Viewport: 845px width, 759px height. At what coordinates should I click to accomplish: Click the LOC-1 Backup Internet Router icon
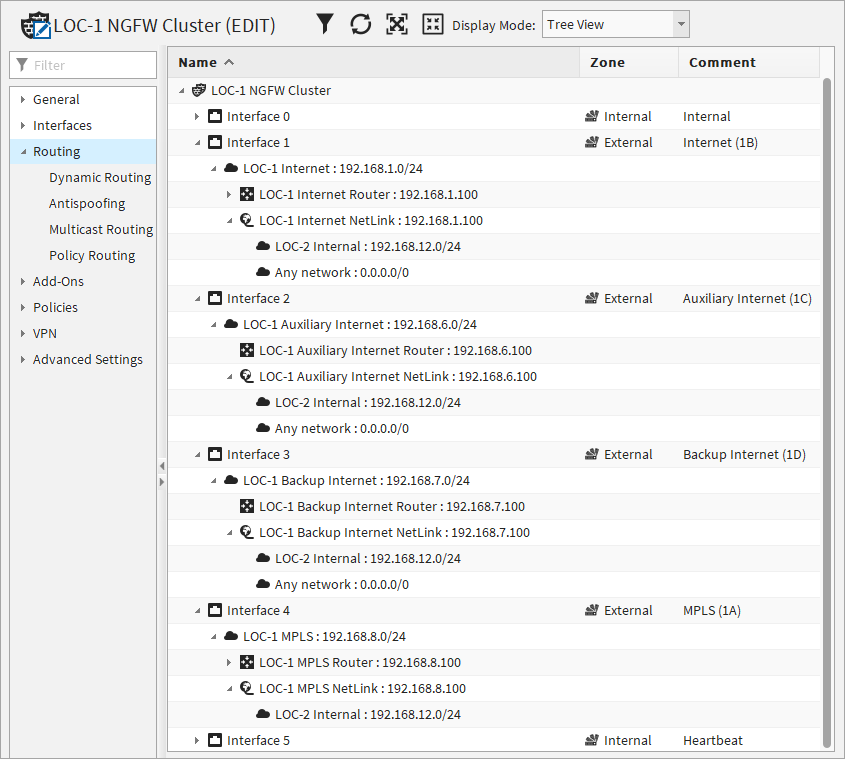pos(247,506)
